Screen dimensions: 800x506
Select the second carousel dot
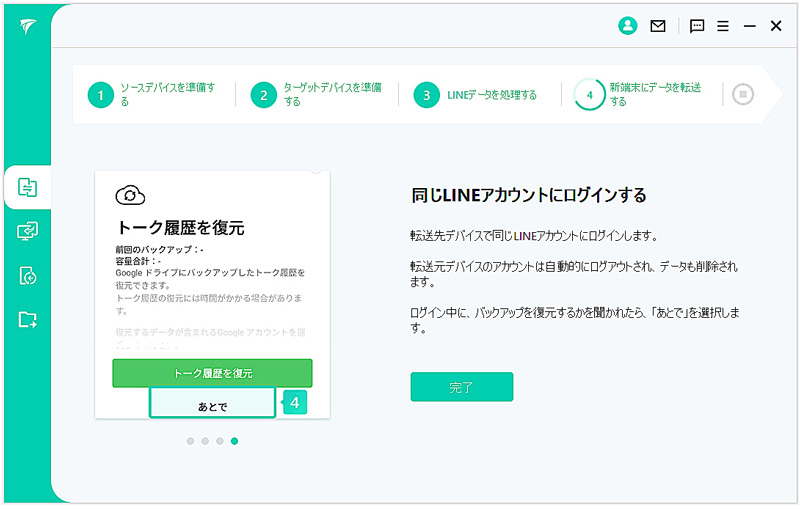point(205,441)
